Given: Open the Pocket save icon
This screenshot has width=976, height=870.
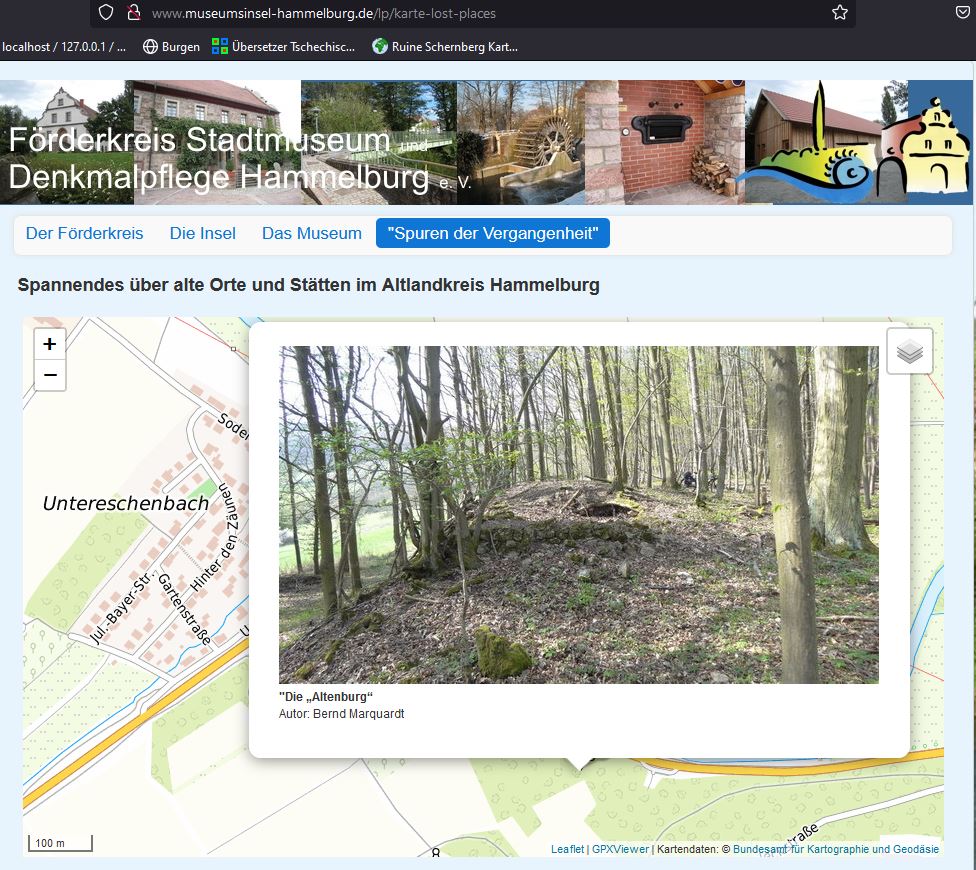Looking at the screenshot, I should (962, 12).
